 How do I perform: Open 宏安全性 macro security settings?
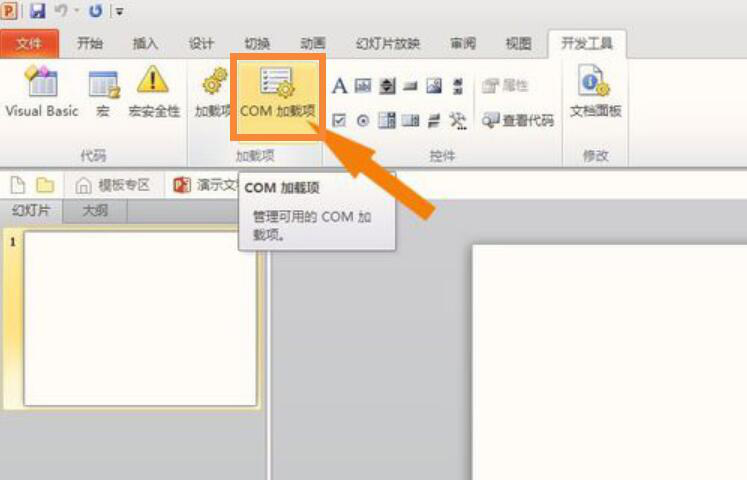[154, 92]
